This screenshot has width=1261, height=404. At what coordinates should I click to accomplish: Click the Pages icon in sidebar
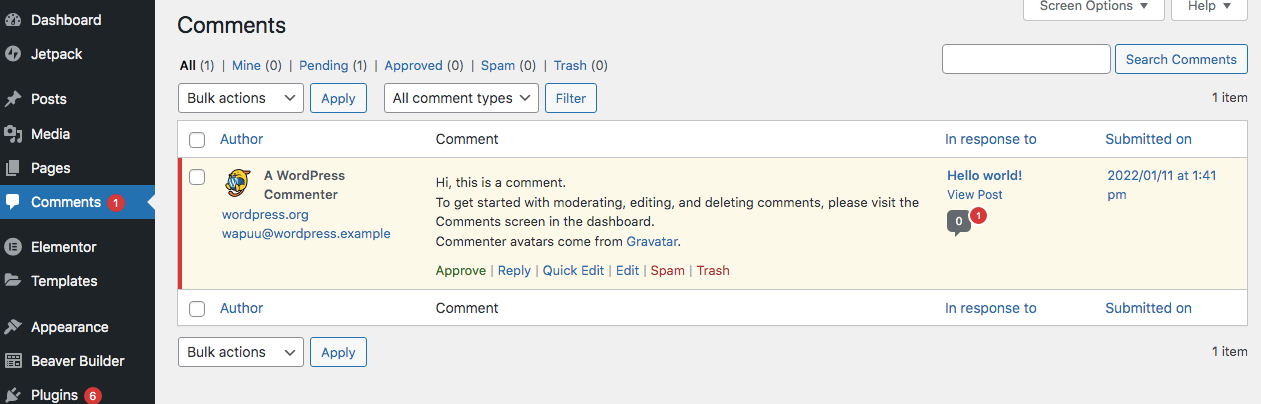(13, 168)
